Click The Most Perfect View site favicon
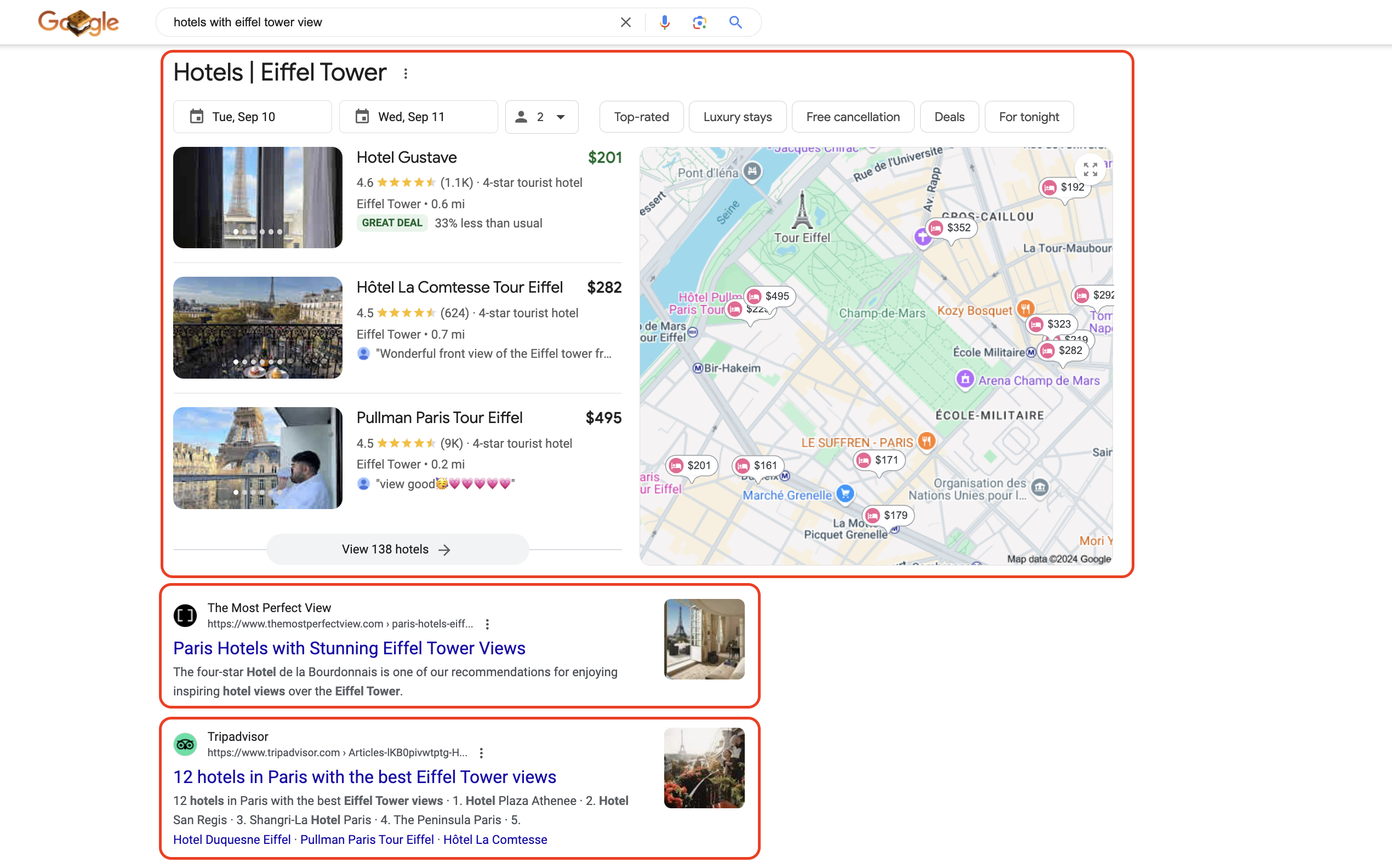This screenshot has width=1392, height=868. click(185, 615)
